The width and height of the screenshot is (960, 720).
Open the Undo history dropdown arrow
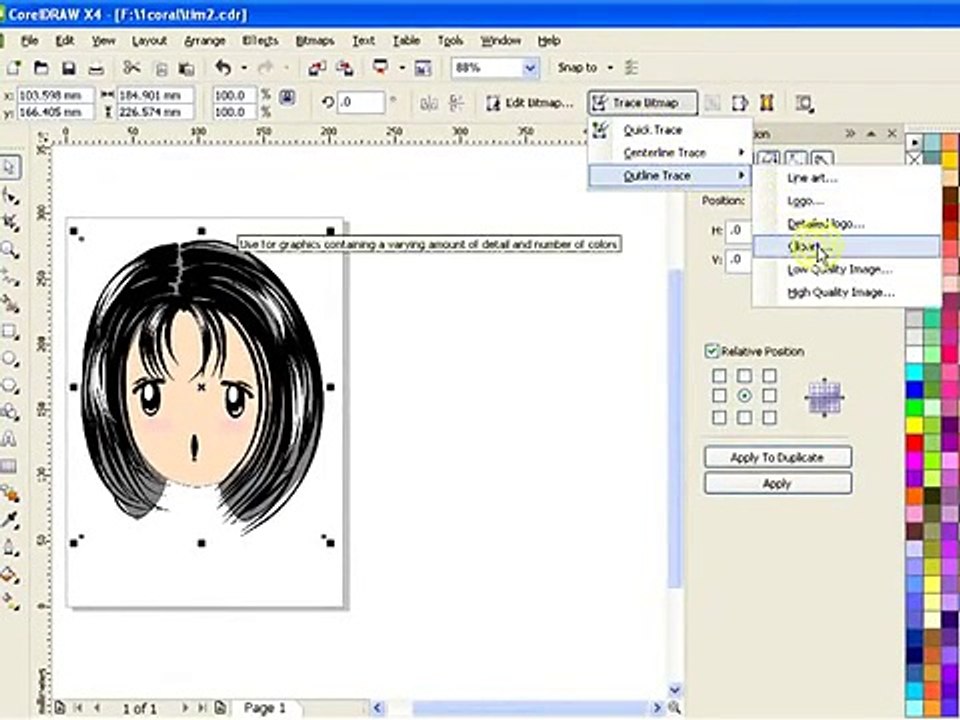coord(244,68)
